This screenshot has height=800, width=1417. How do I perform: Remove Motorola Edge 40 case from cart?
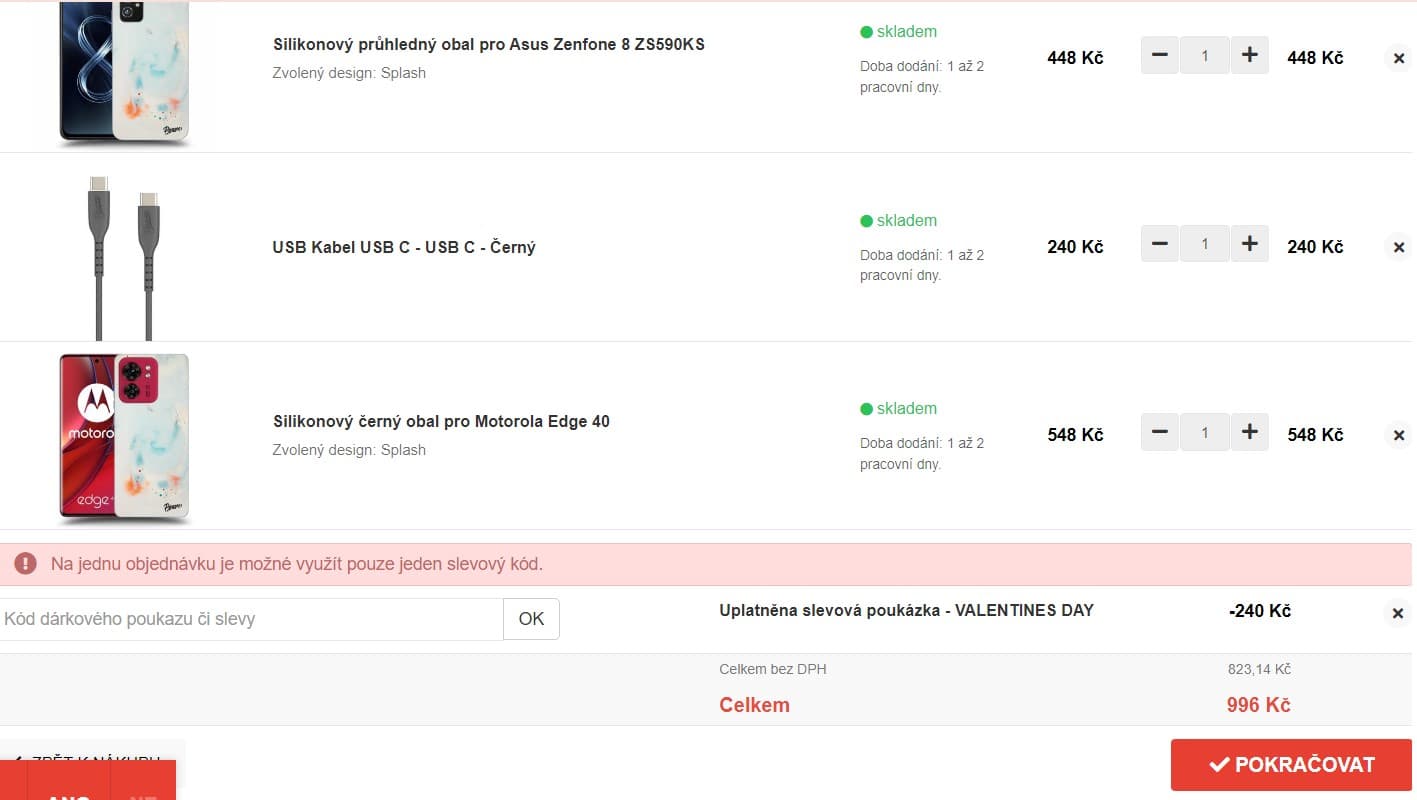(1398, 435)
